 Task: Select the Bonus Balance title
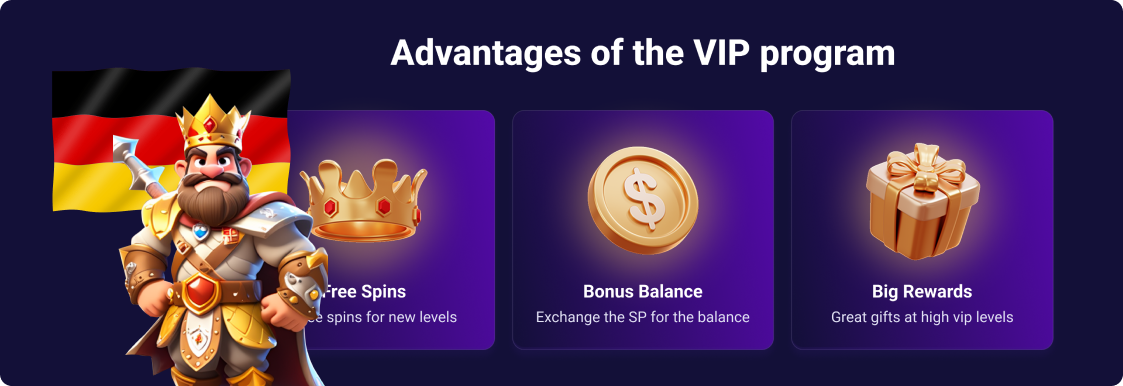coord(642,291)
